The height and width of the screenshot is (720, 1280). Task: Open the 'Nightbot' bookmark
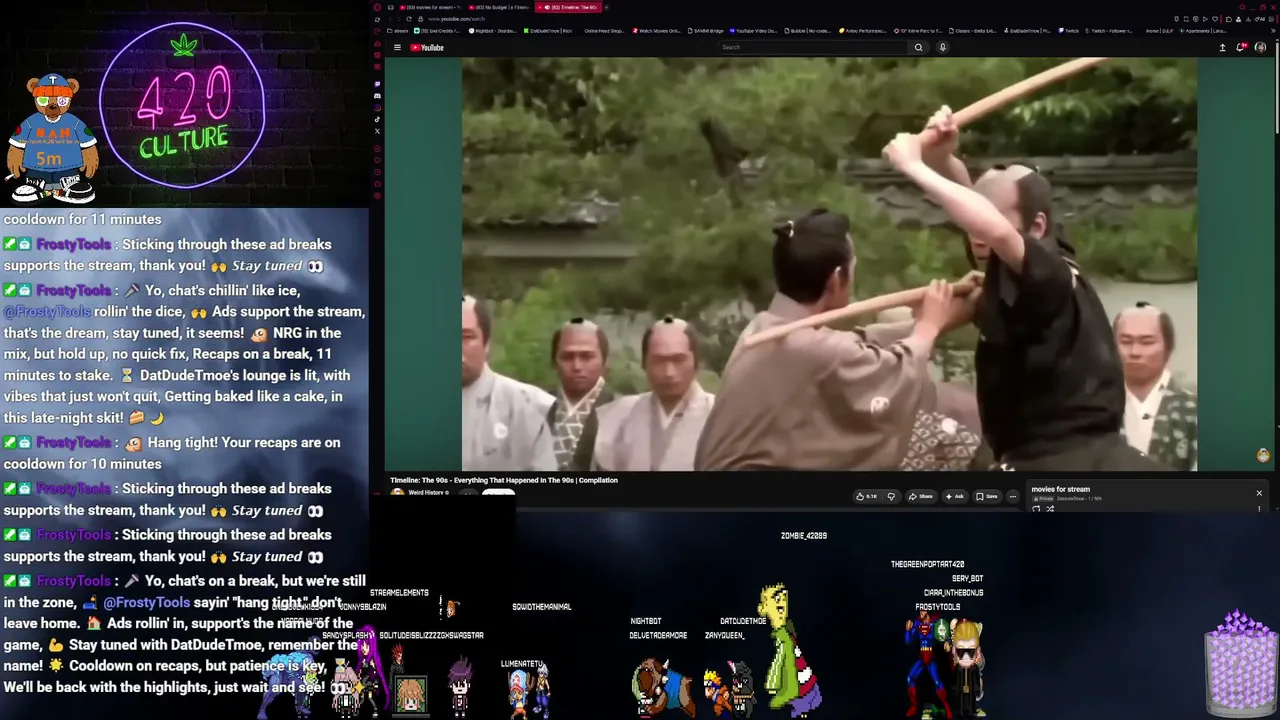[494, 31]
